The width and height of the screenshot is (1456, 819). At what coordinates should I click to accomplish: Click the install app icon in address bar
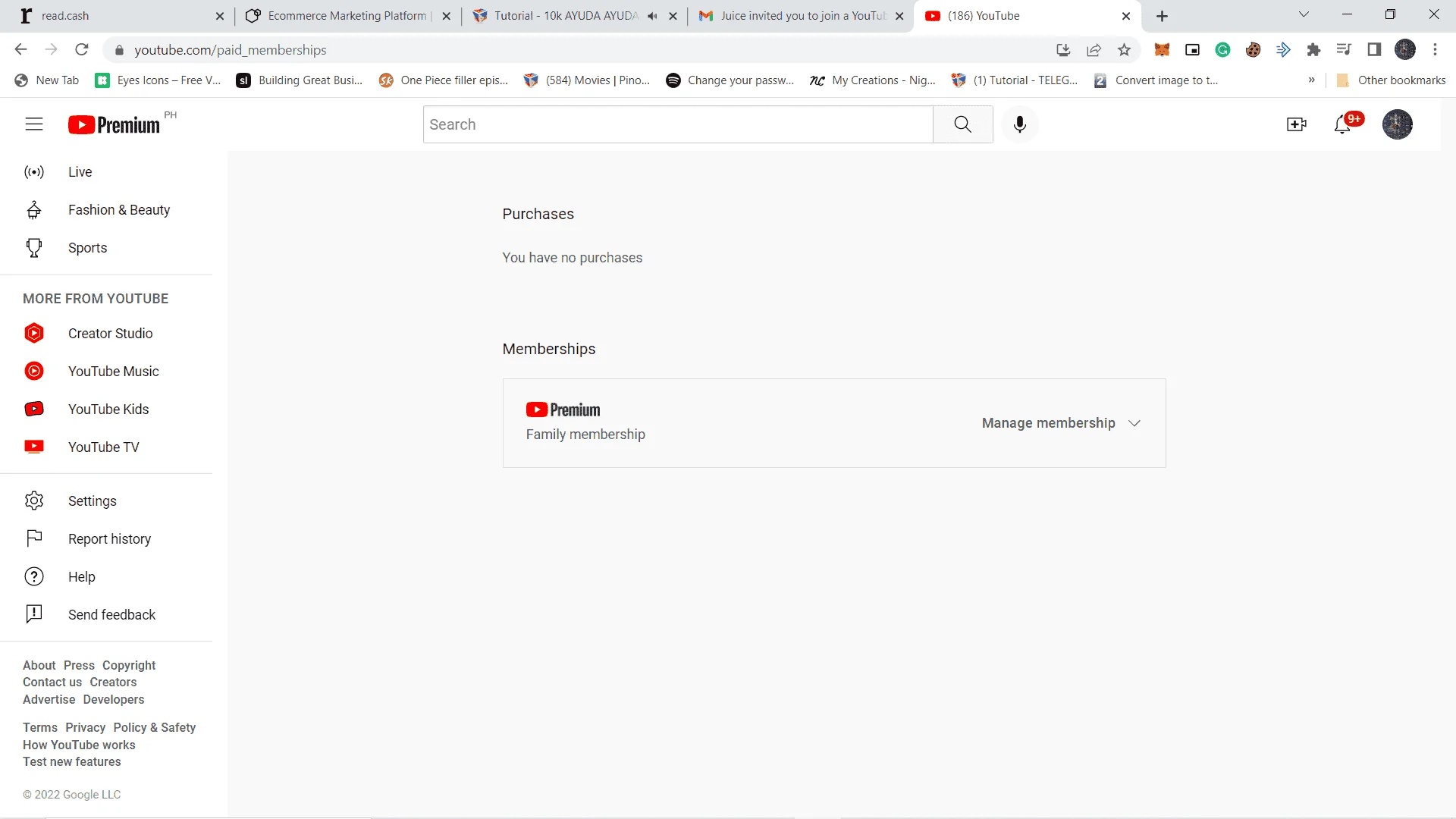1063,50
